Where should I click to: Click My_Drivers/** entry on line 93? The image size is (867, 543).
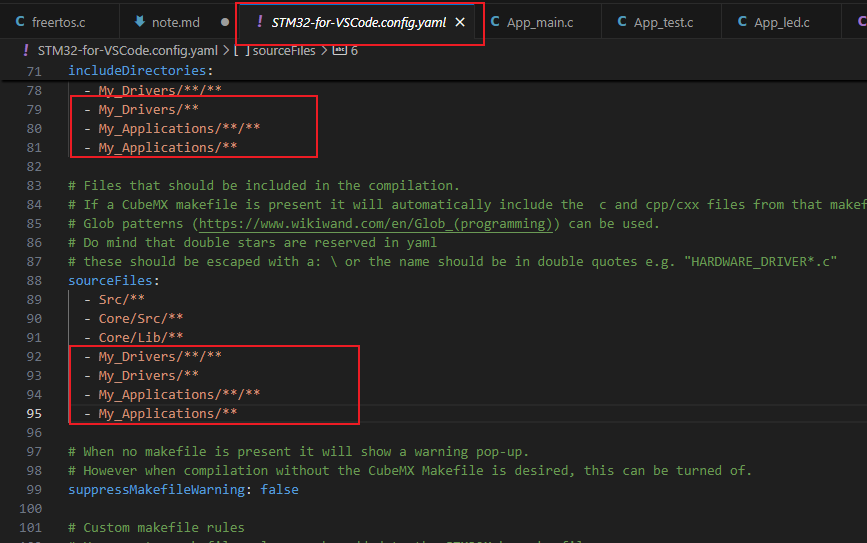point(148,375)
